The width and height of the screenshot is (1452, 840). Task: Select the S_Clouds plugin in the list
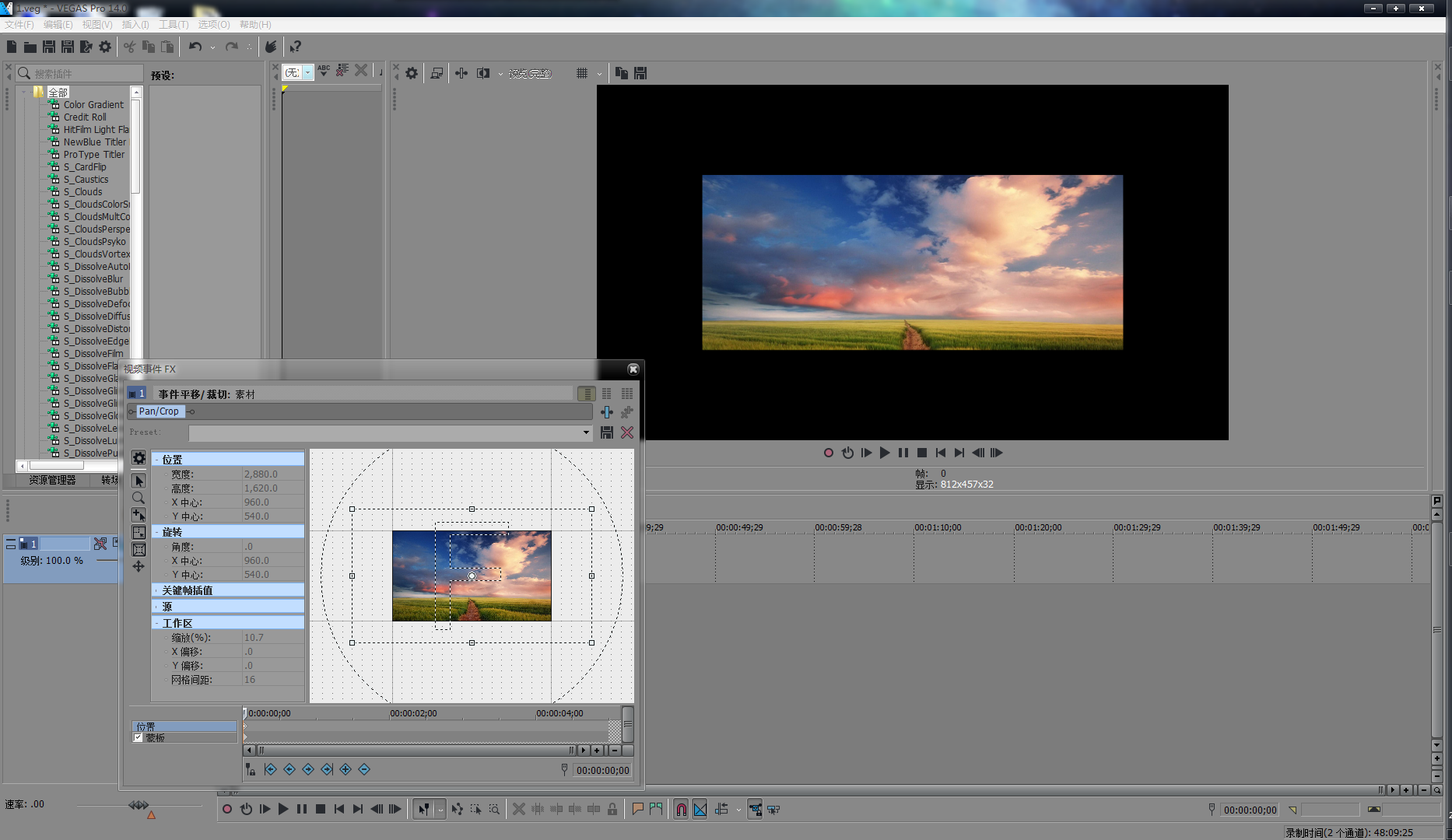pyautogui.click(x=82, y=191)
